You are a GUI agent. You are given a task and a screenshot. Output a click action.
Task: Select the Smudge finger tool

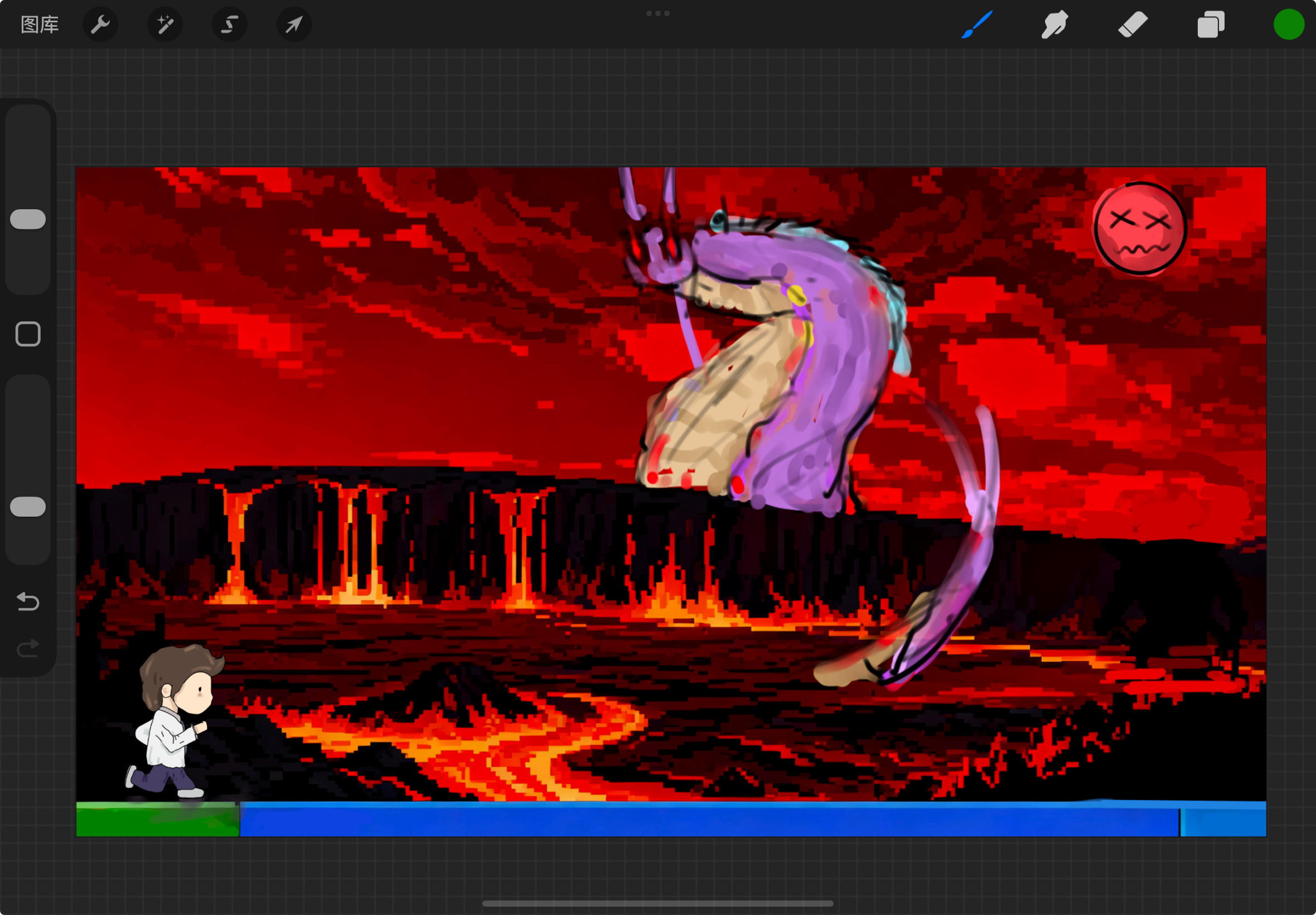1054,25
